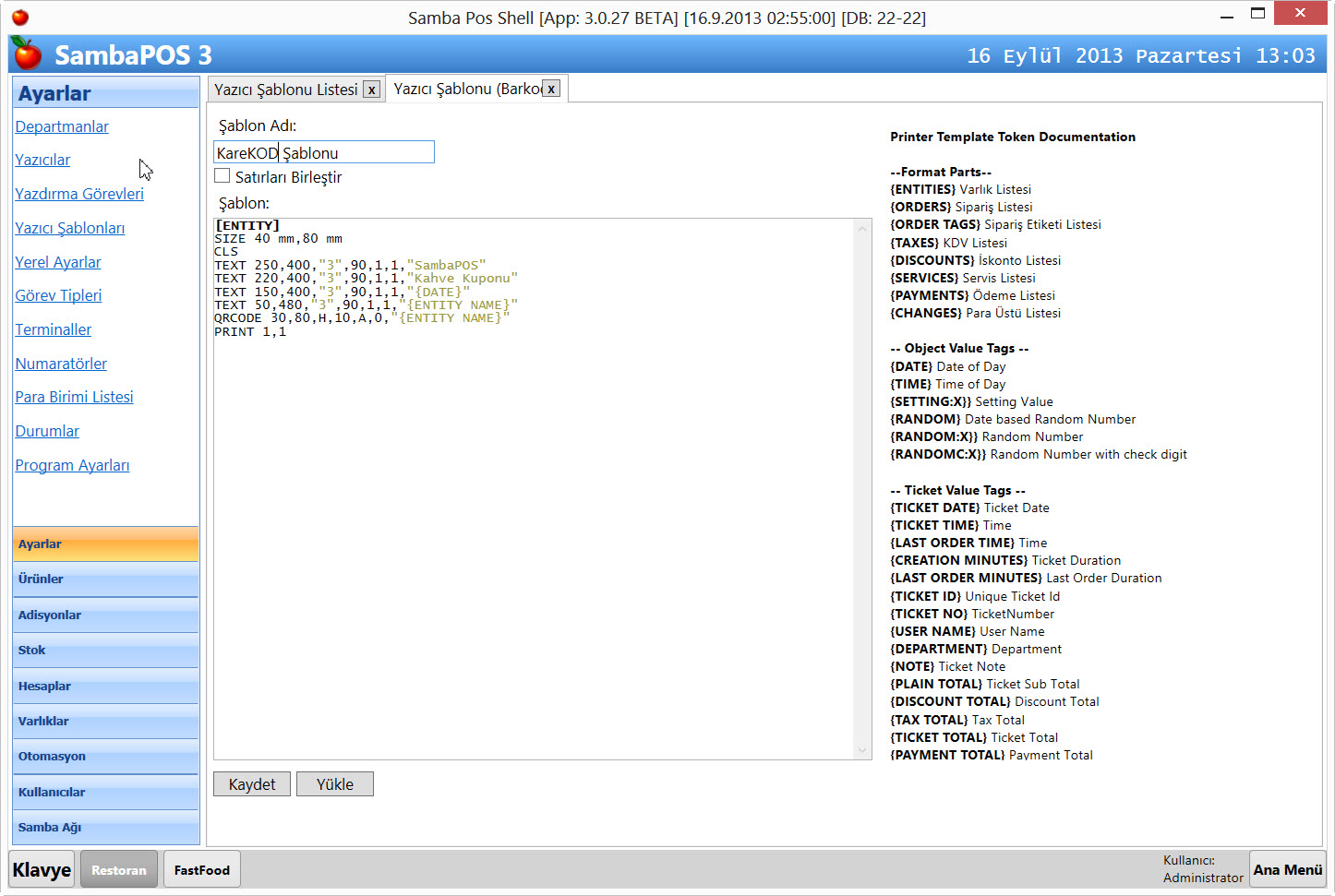Click the template editor scrollbar down arrow
Viewport: 1335px width, 896px height.
[863, 750]
